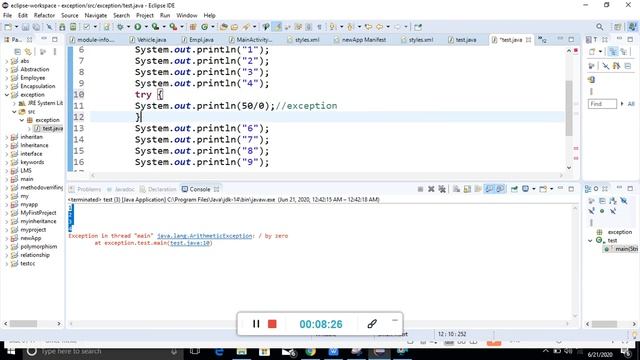
Task: Click Open Perspective icon at top right
Action: pyautogui.click(x=618, y=27)
